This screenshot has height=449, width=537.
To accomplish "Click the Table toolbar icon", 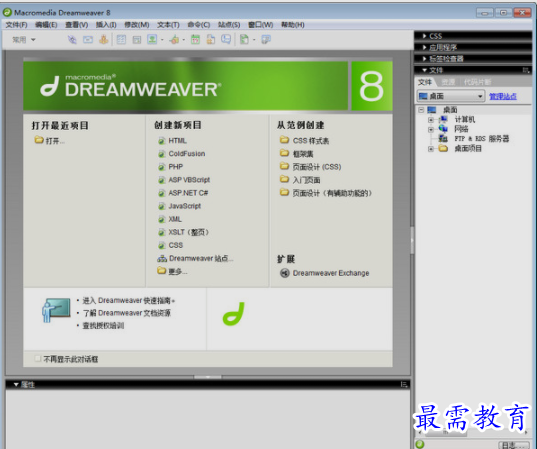I will pos(121,40).
